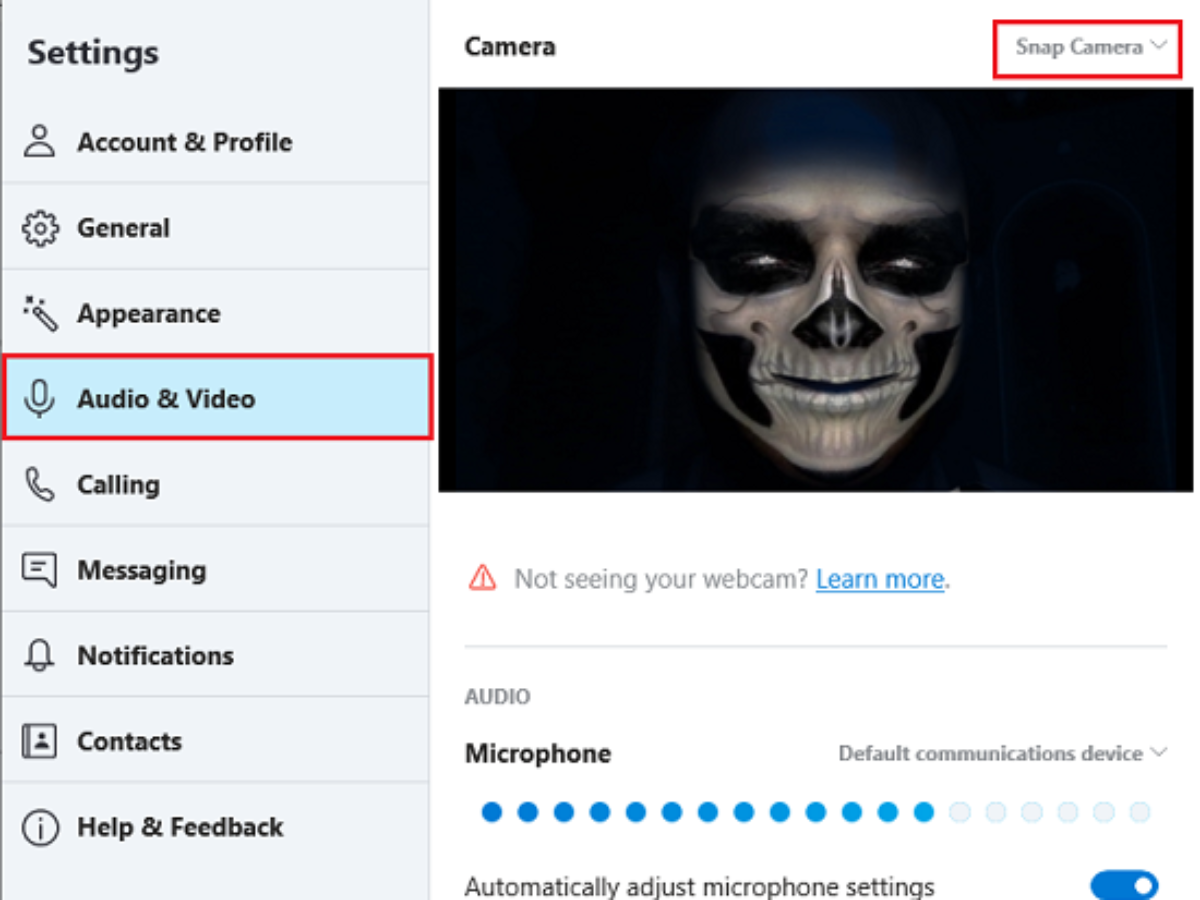Viewport: 1200px width, 900px height.
Task: Select the Appearance settings section
Action: click(x=148, y=314)
